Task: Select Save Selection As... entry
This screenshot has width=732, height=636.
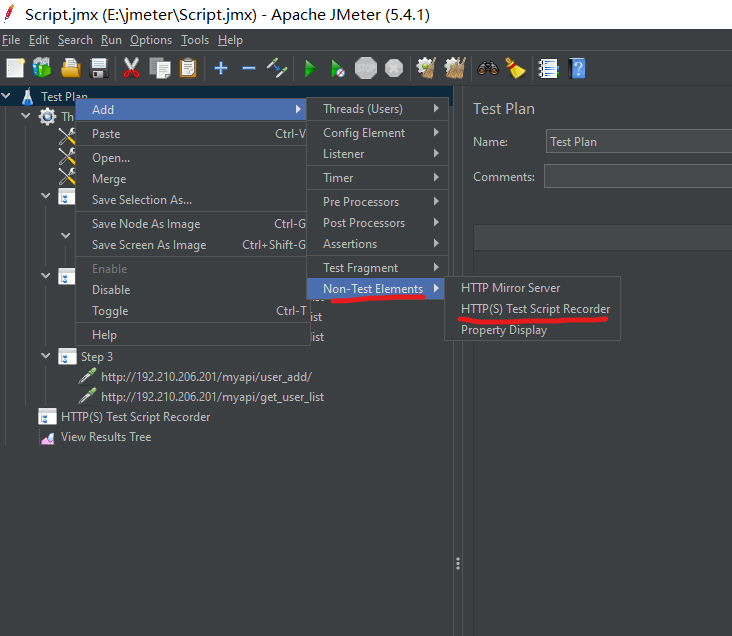Action: pyautogui.click(x=191, y=200)
